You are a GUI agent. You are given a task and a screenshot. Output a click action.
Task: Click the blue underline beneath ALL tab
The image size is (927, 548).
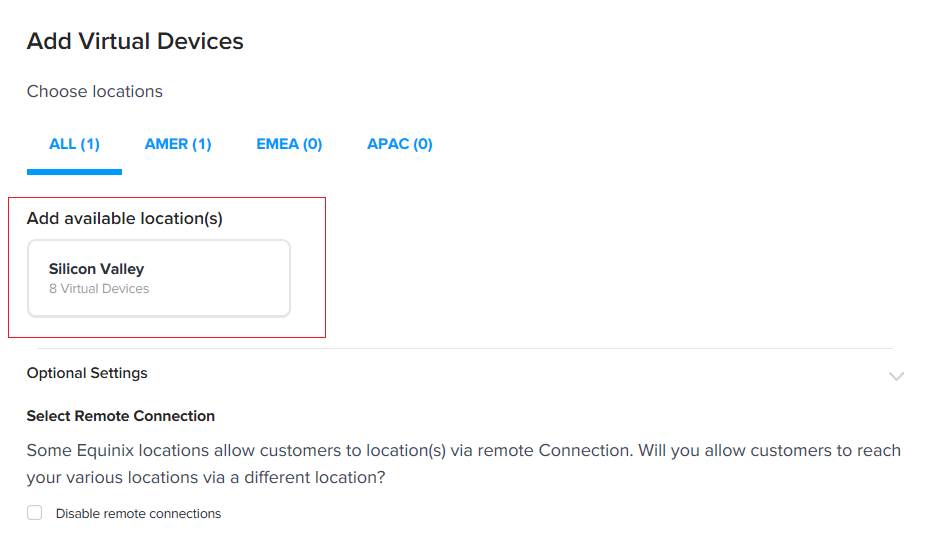pos(74,172)
